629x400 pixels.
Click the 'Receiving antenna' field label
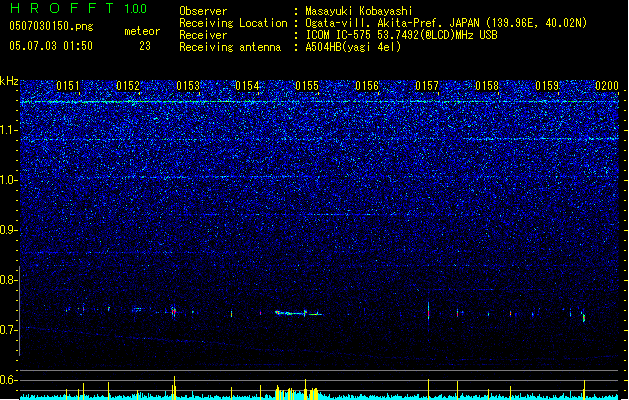pos(230,47)
